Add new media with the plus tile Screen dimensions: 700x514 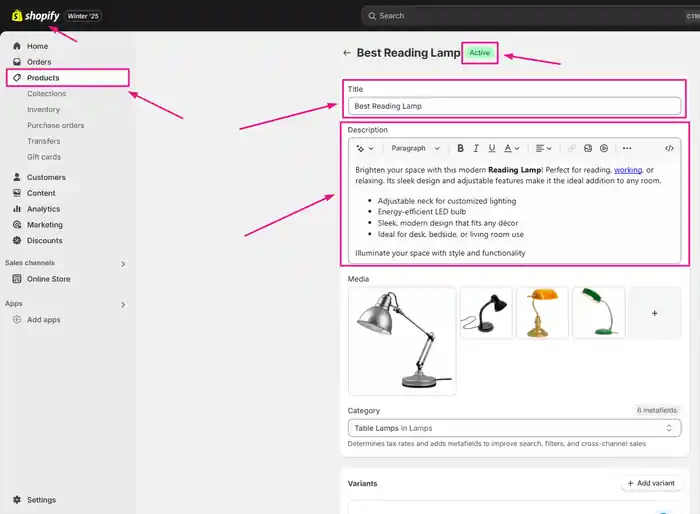pyautogui.click(x=654, y=313)
